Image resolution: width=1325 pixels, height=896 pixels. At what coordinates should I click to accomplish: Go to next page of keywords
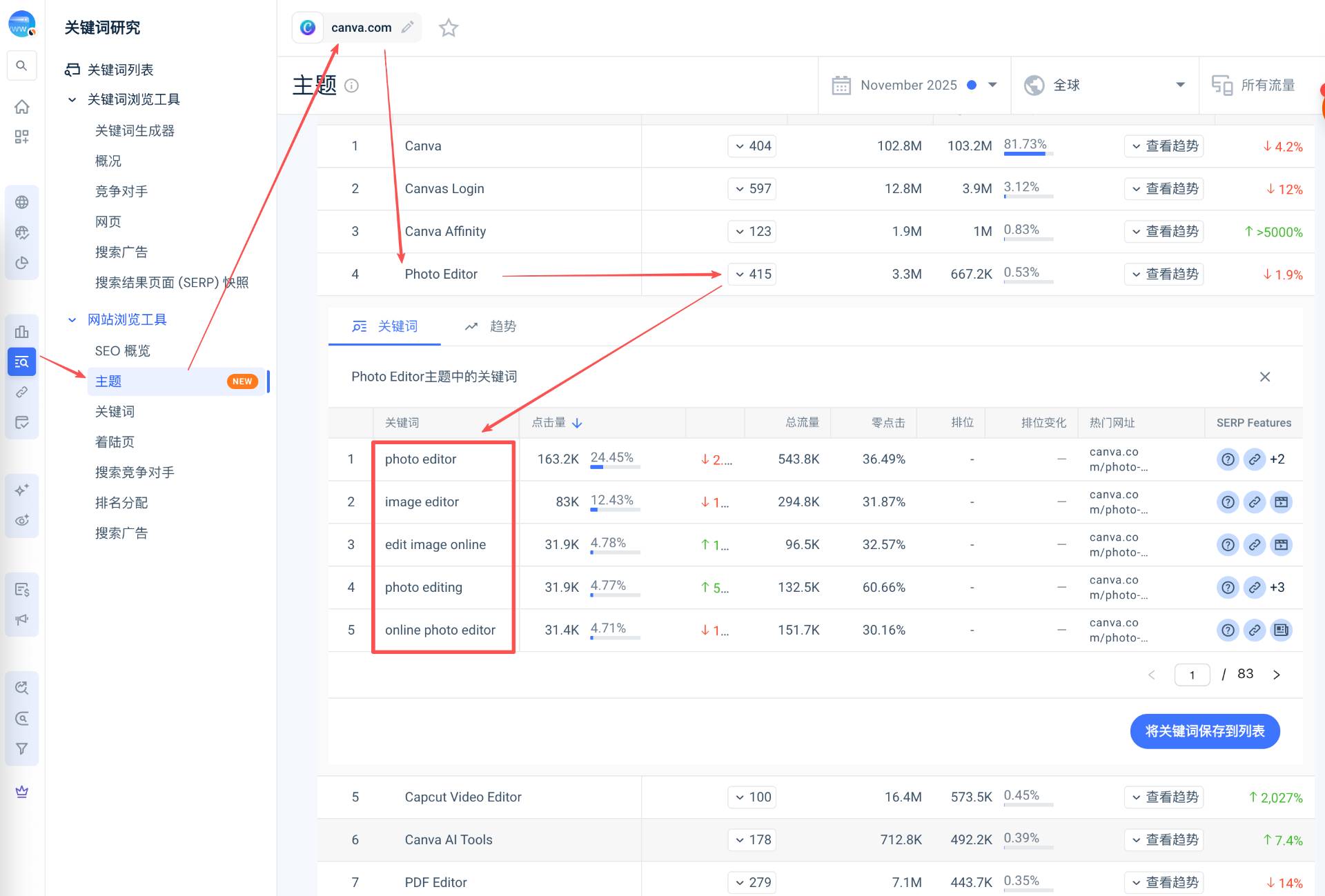click(1277, 675)
